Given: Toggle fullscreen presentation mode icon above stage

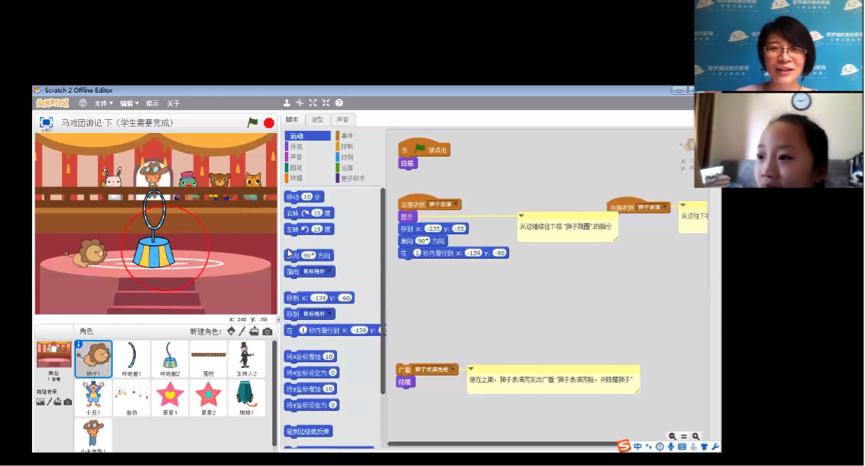Looking at the screenshot, I should pos(46,122).
